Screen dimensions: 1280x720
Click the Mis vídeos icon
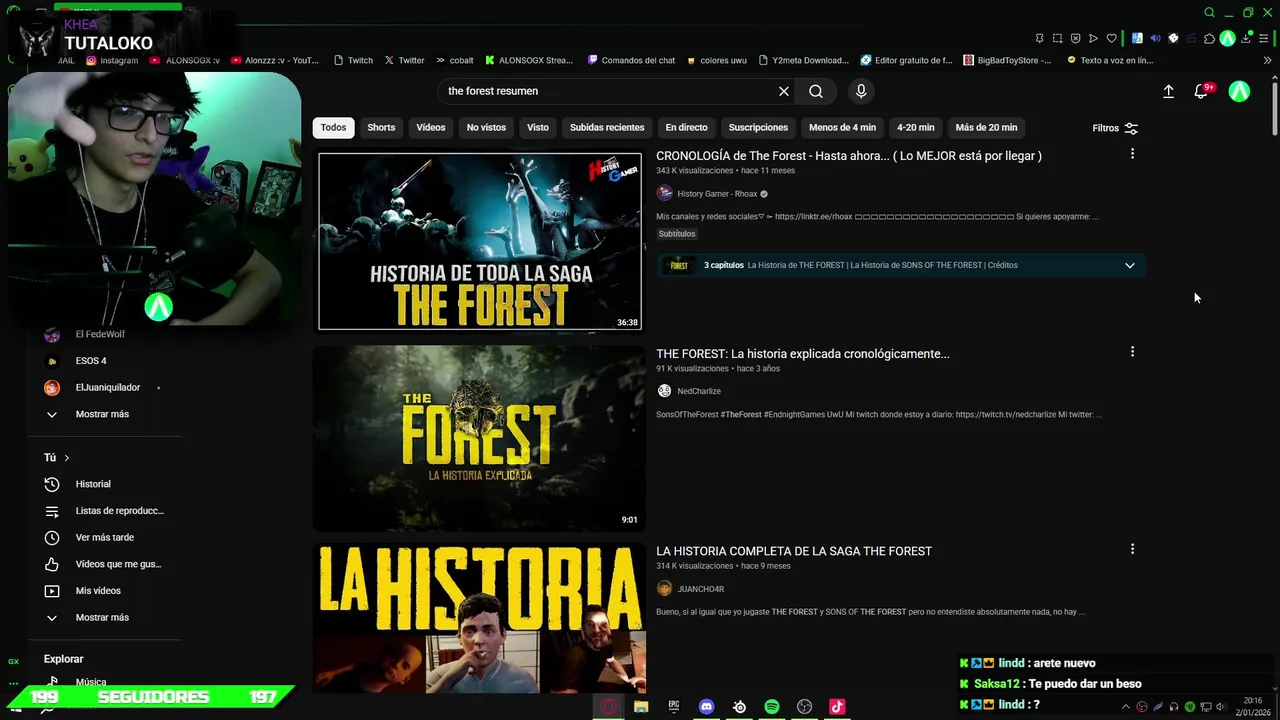52,591
